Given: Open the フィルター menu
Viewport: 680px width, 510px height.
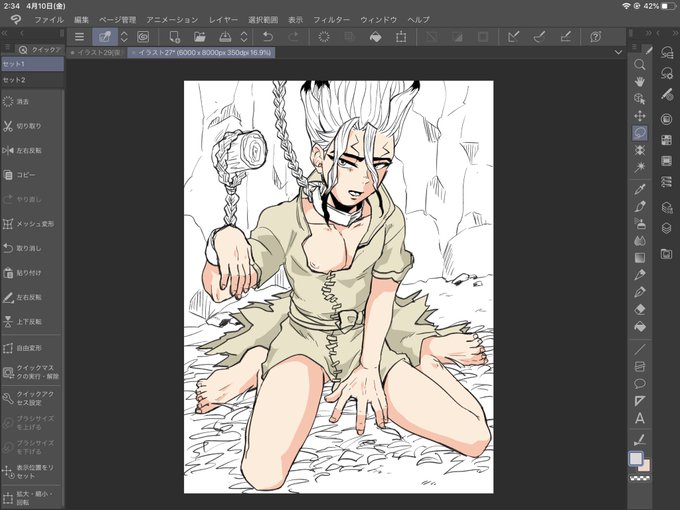Looking at the screenshot, I should pos(331,20).
